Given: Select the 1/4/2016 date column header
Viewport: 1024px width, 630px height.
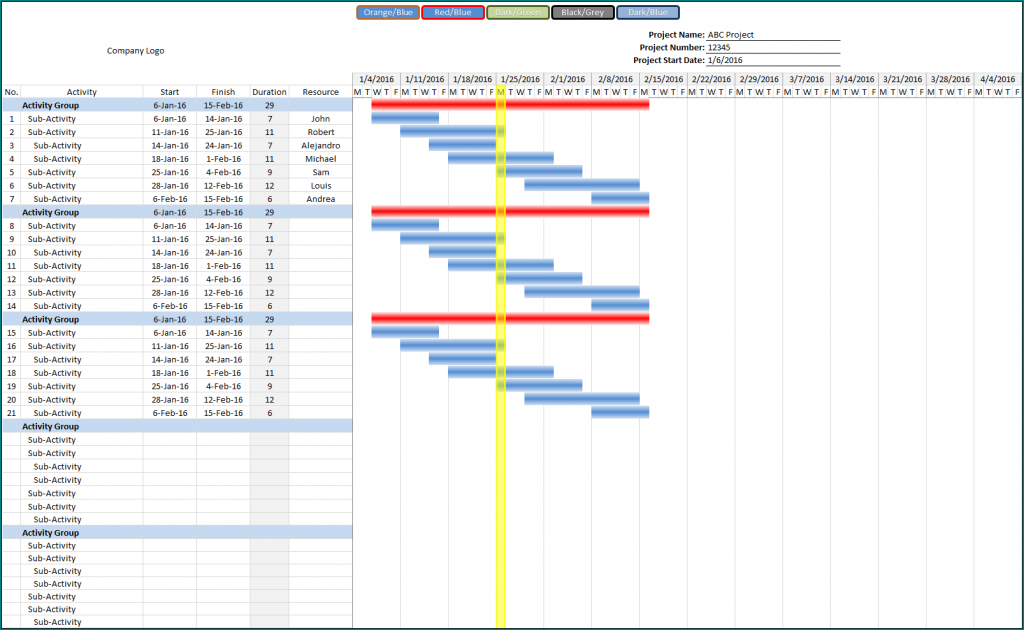Looking at the screenshot, I should [x=375, y=78].
